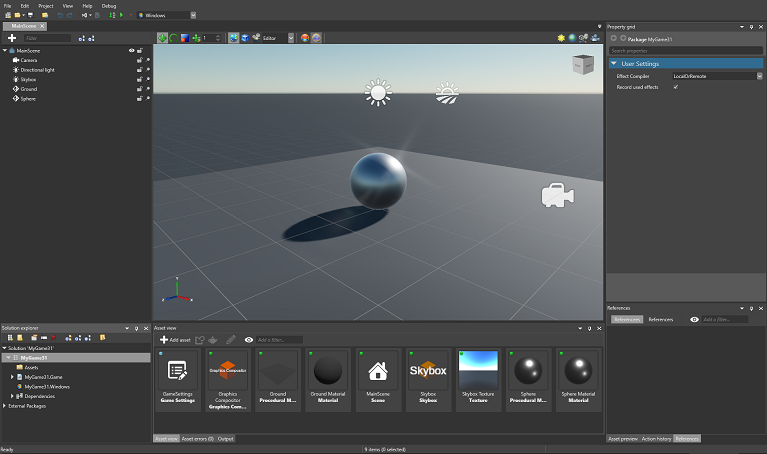The height and width of the screenshot is (454, 767).
Task: Switch to the Asset errors tab
Action: 198,439
